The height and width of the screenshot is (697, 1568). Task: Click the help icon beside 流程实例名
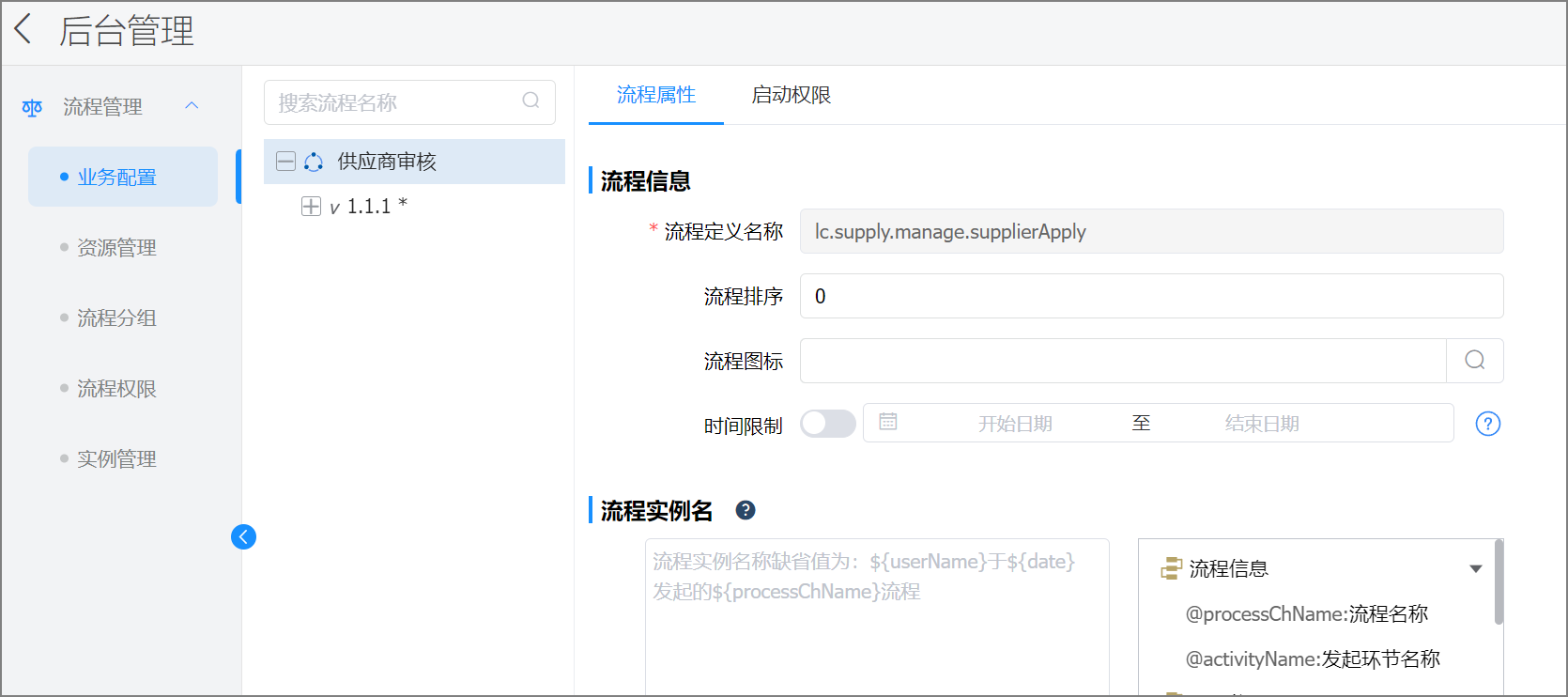pos(746,510)
